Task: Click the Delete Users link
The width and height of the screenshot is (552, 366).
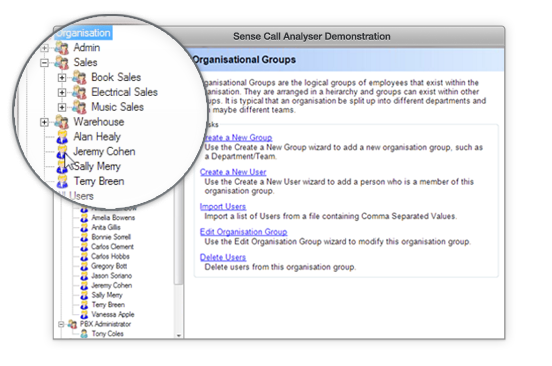Action: coord(223,257)
